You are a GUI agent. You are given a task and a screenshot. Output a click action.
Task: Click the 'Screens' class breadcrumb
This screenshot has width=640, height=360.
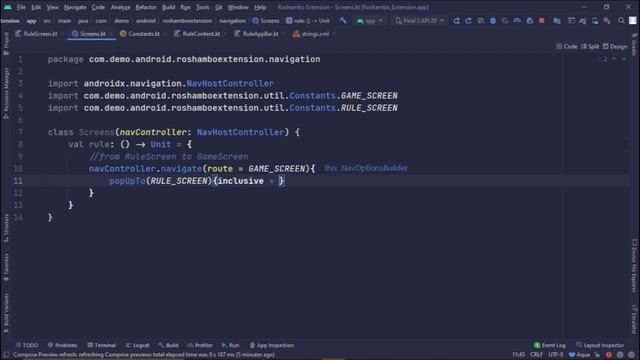266,20
